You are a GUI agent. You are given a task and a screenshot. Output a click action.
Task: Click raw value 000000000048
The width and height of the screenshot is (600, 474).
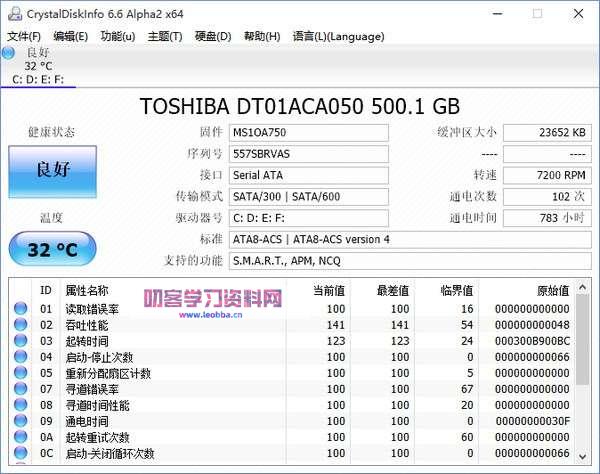(x=532, y=325)
